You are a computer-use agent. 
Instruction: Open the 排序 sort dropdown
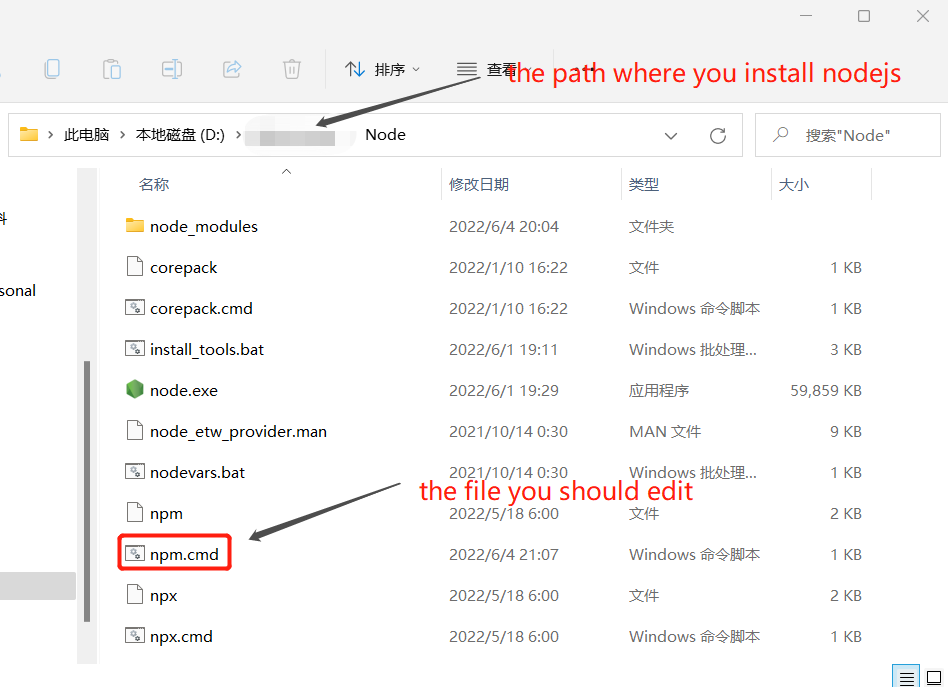(382, 70)
